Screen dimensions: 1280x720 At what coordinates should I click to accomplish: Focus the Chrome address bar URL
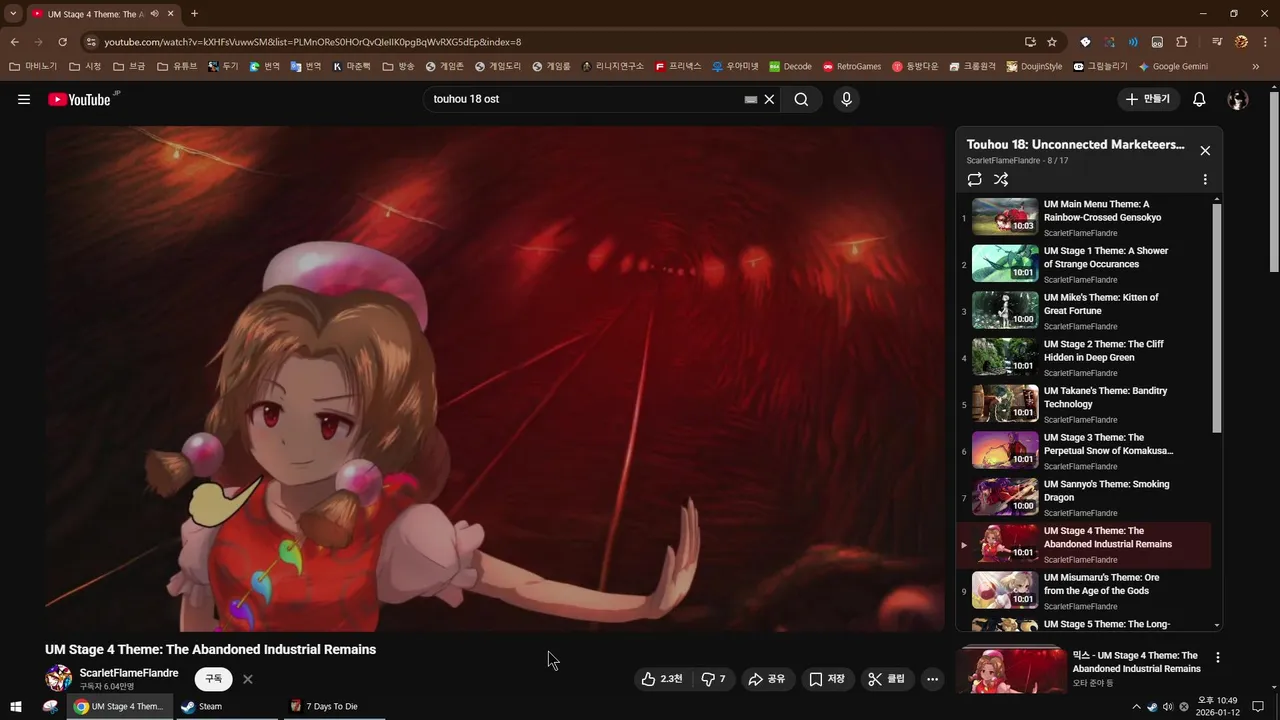click(x=312, y=42)
